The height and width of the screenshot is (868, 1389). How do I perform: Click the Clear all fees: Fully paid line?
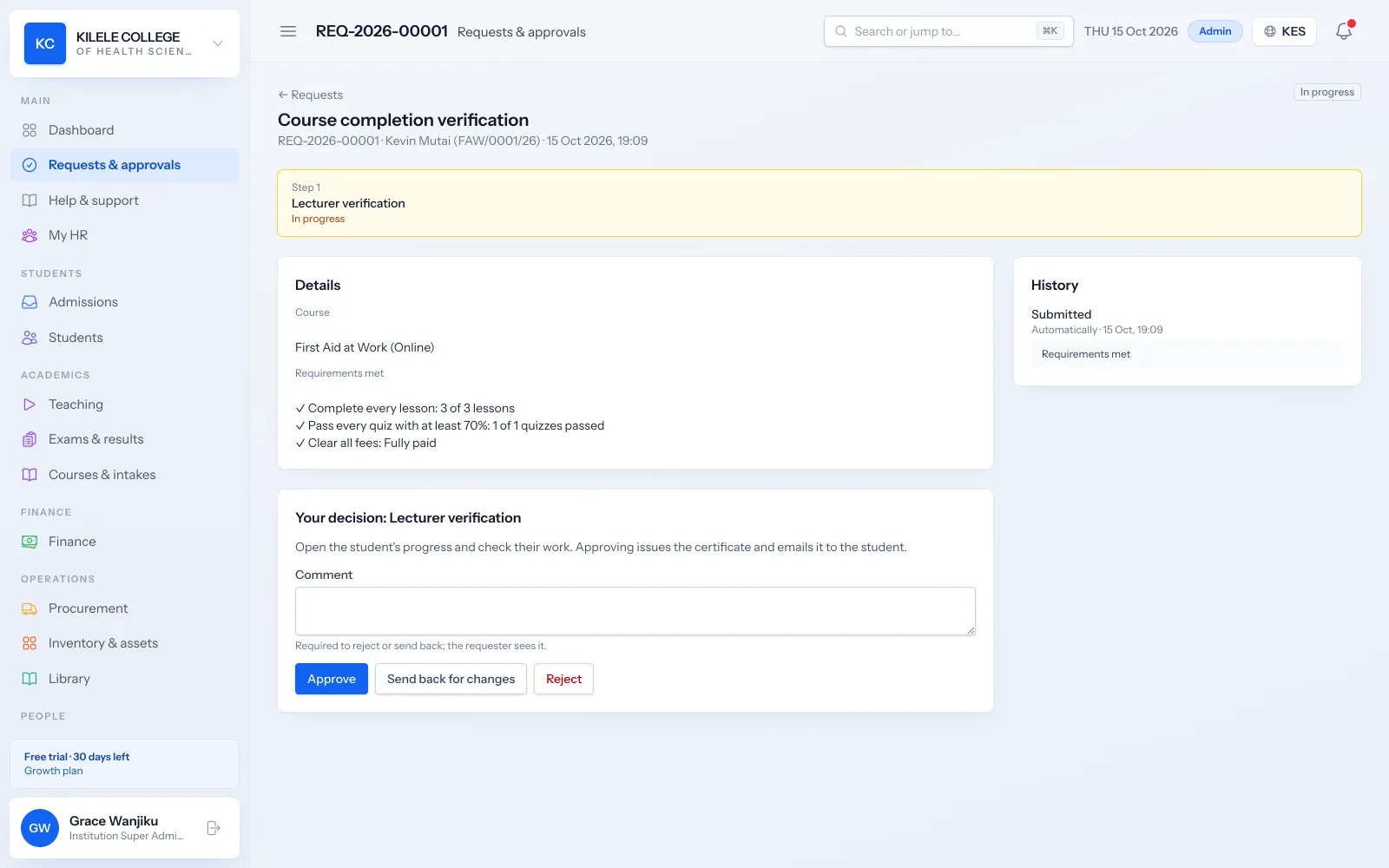click(x=365, y=443)
